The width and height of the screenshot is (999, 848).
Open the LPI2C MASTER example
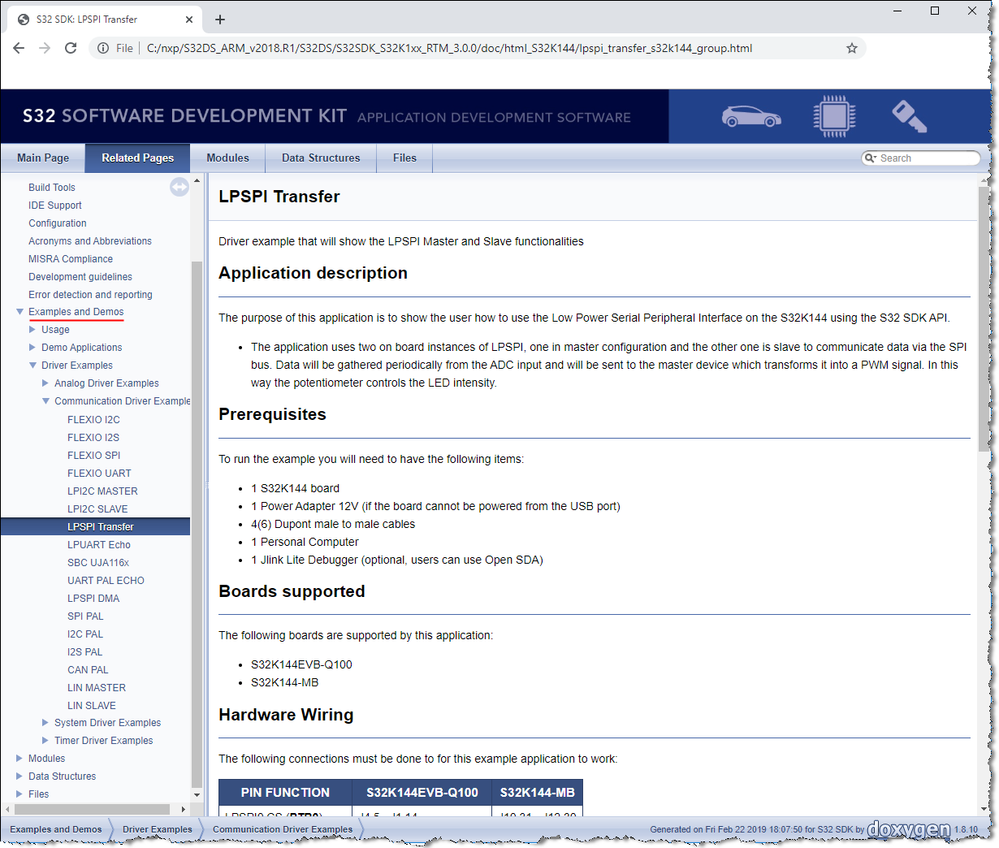point(103,491)
